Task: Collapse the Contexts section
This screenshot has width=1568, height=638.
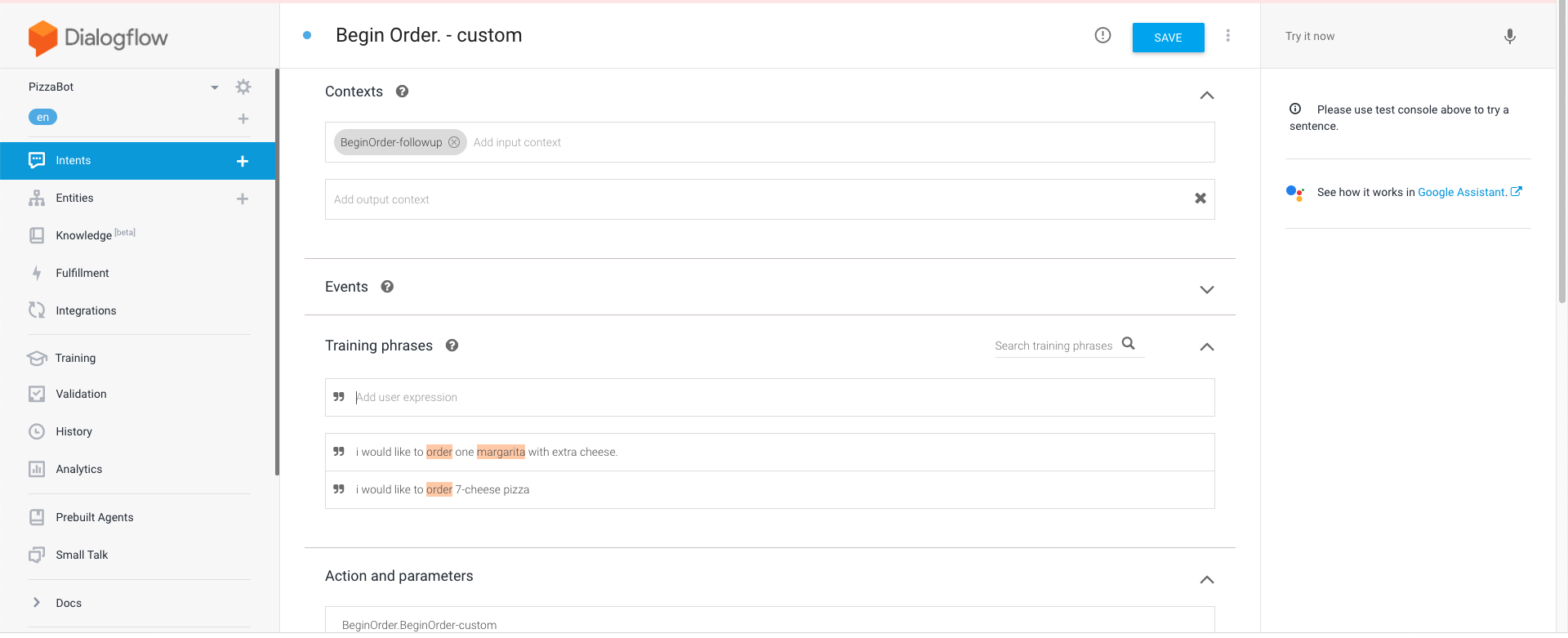Action: tap(1207, 96)
